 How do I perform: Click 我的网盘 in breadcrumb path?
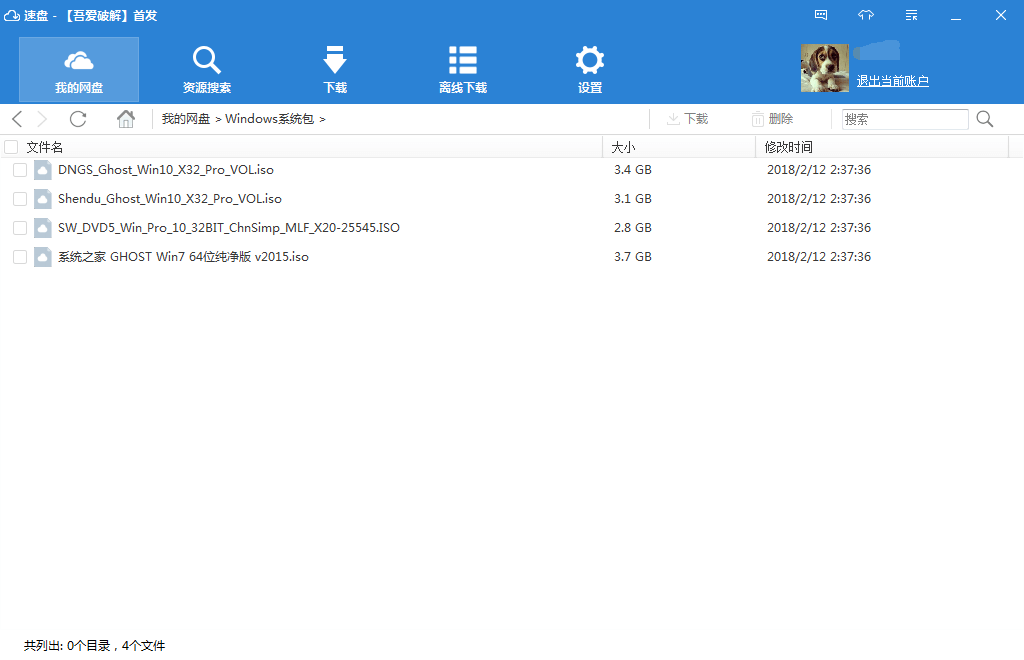pyautogui.click(x=185, y=119)
